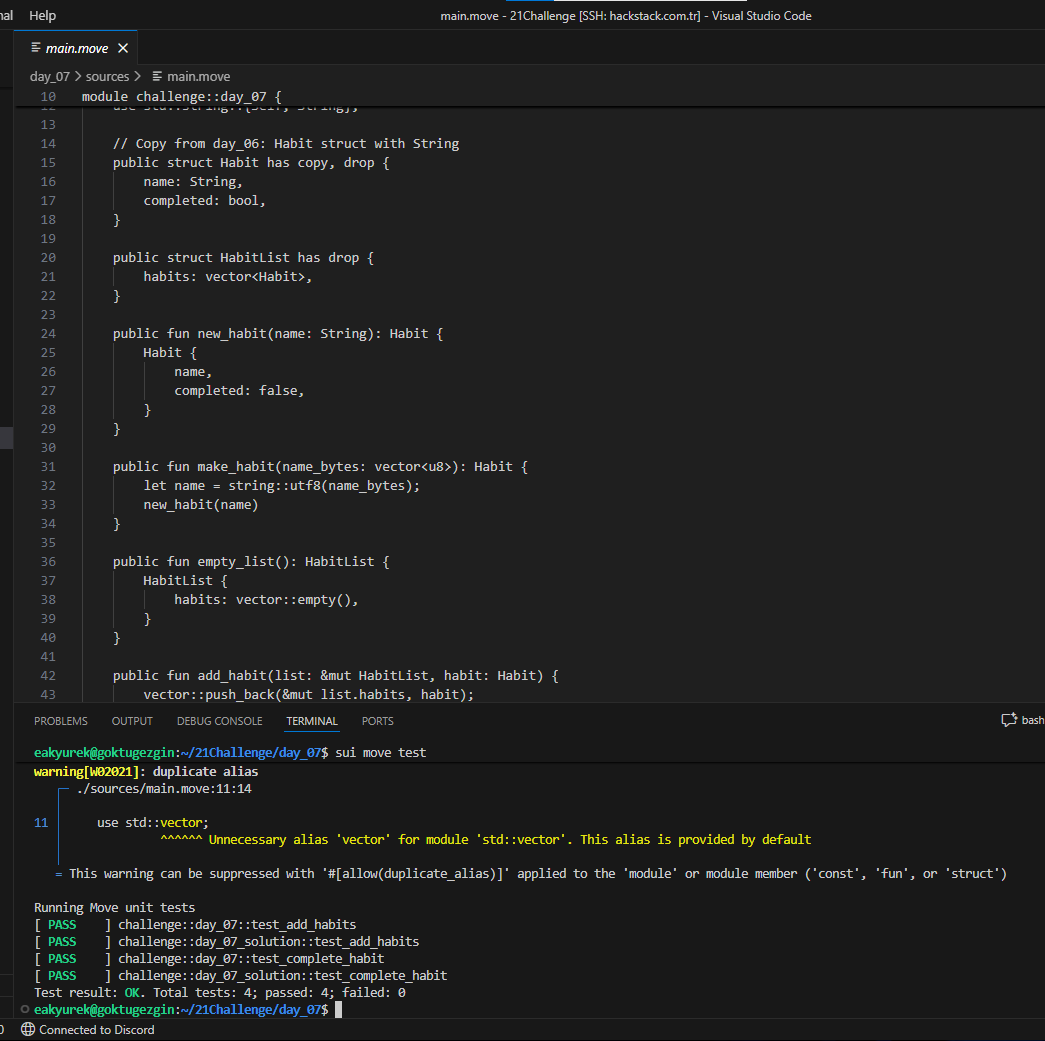Click 'completed: false,' in the editor
Viewport: 1045px width, 1041px height.
239,391
